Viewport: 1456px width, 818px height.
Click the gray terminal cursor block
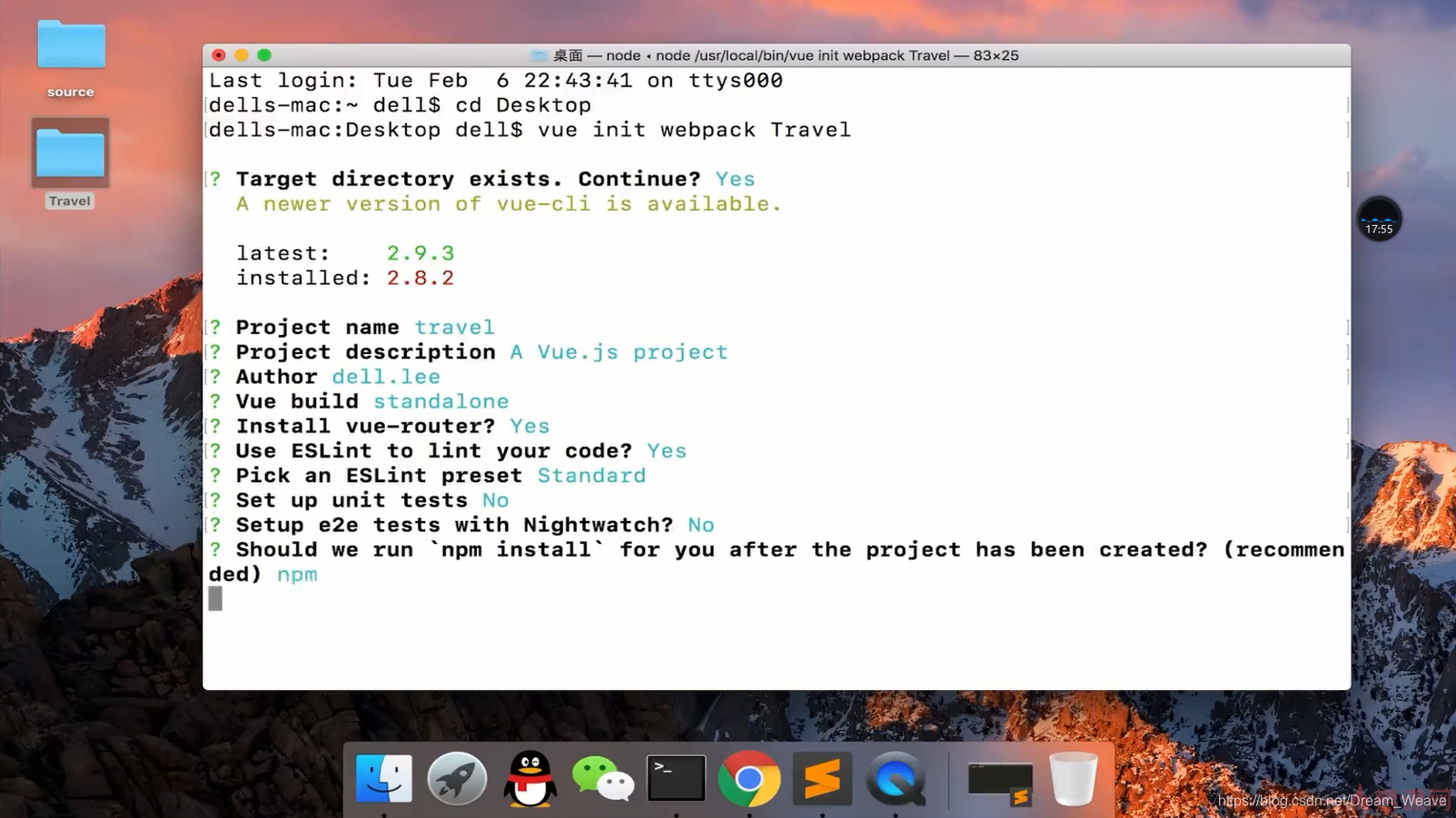click(215, 598)
